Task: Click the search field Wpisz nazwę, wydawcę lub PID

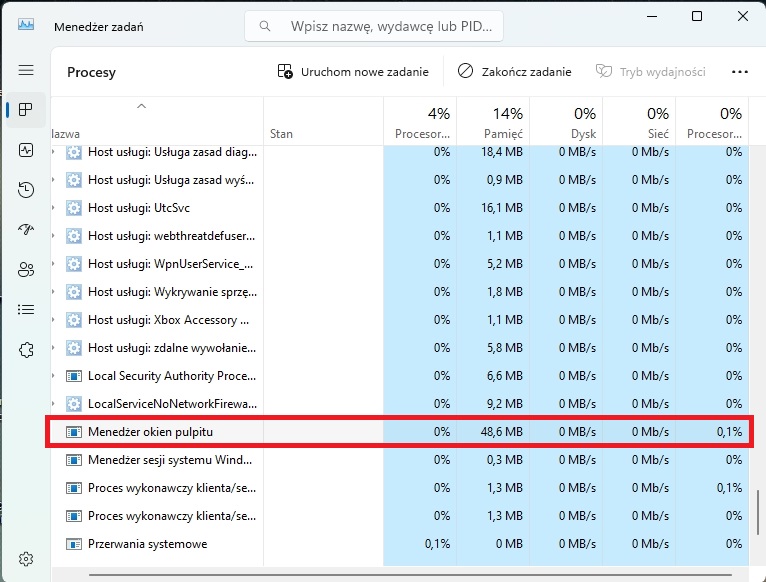Action: (x=374, y=26)
